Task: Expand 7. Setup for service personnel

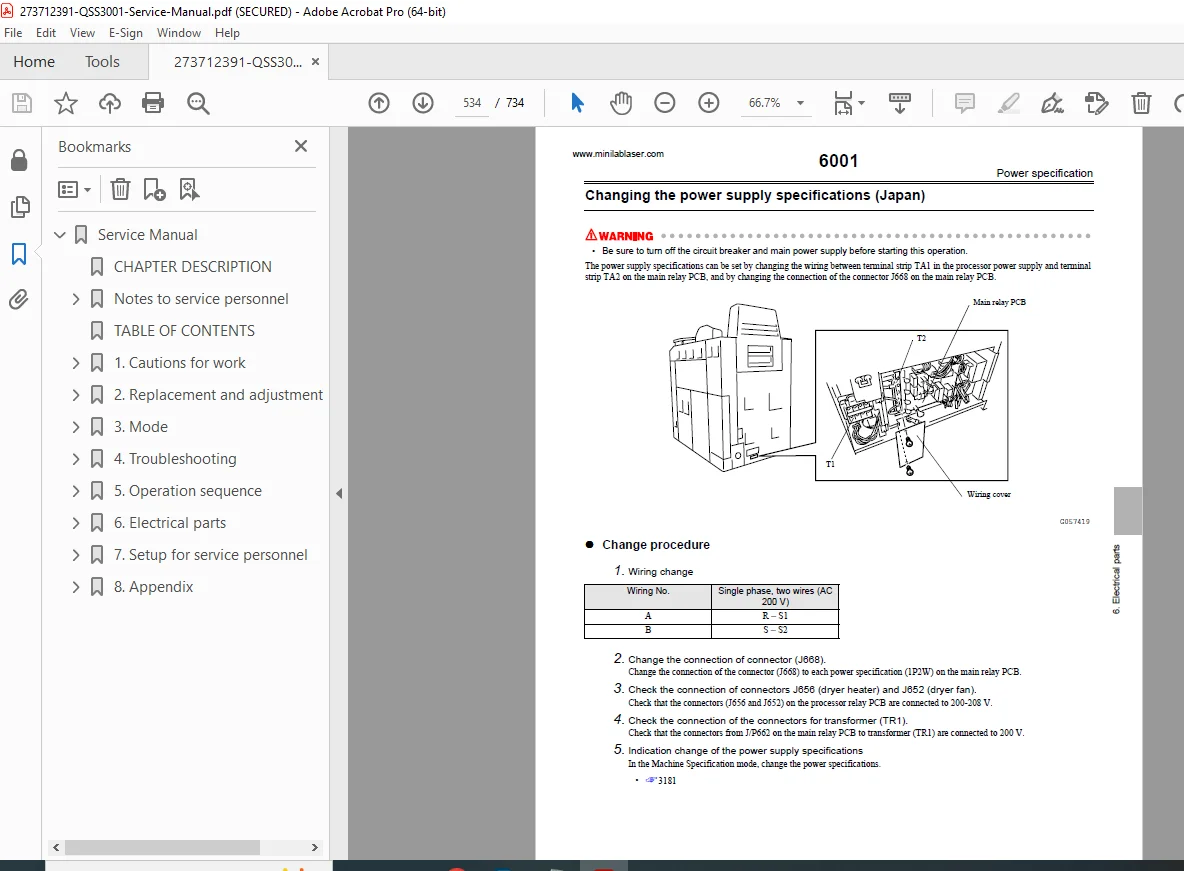Action: [76, 555]
